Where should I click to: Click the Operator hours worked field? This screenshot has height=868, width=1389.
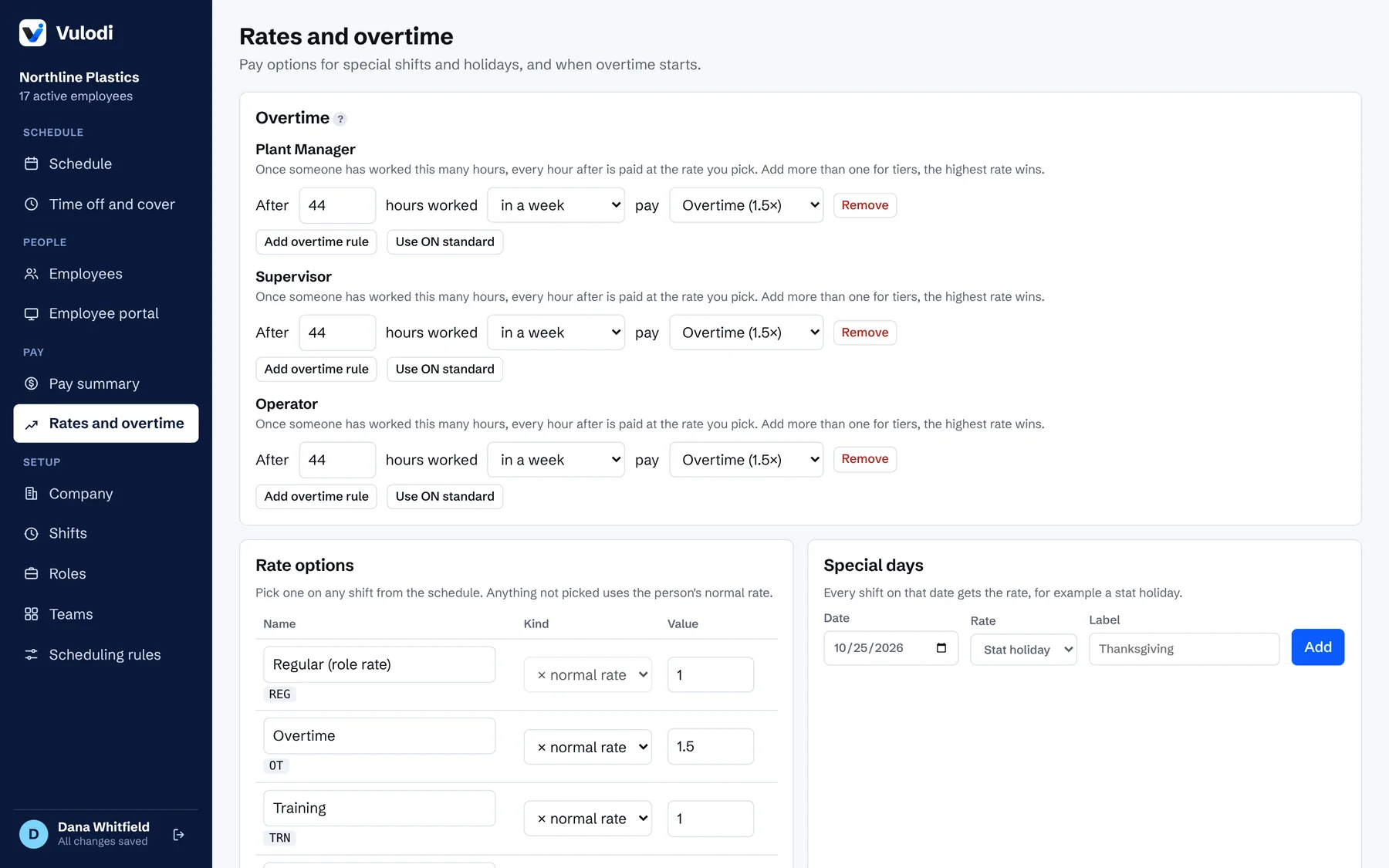(337, 460)
